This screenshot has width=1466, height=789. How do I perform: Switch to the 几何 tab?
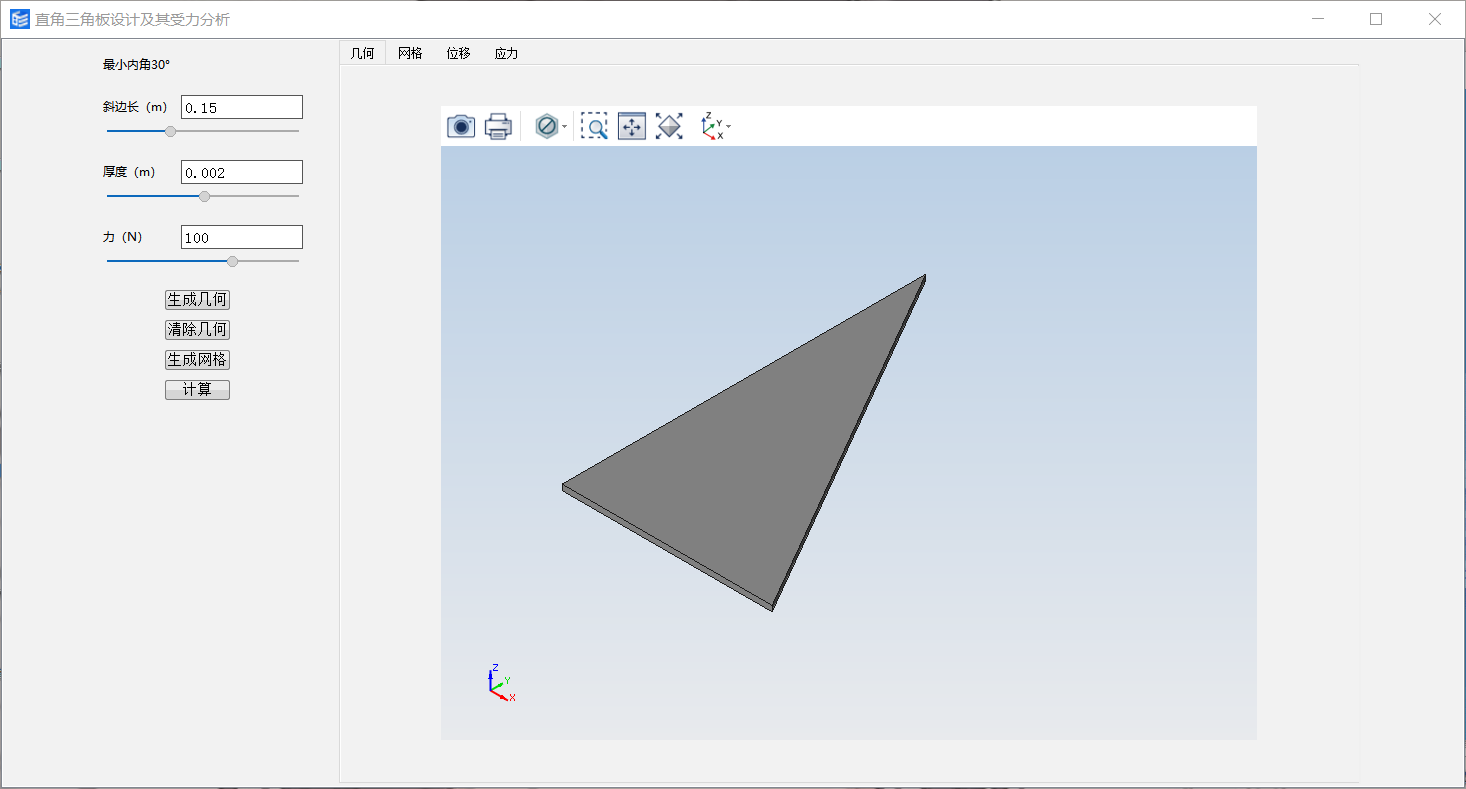[x=362, y=53]
